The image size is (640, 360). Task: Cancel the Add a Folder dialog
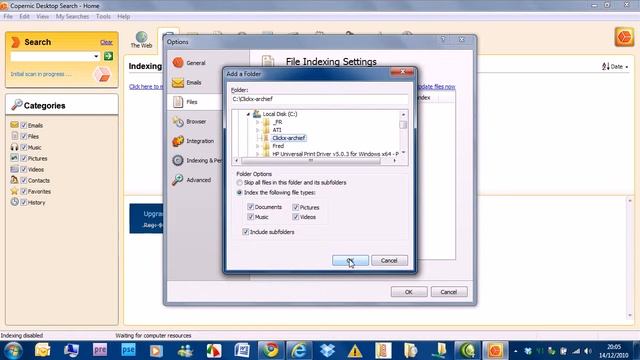tap(389, 260)
